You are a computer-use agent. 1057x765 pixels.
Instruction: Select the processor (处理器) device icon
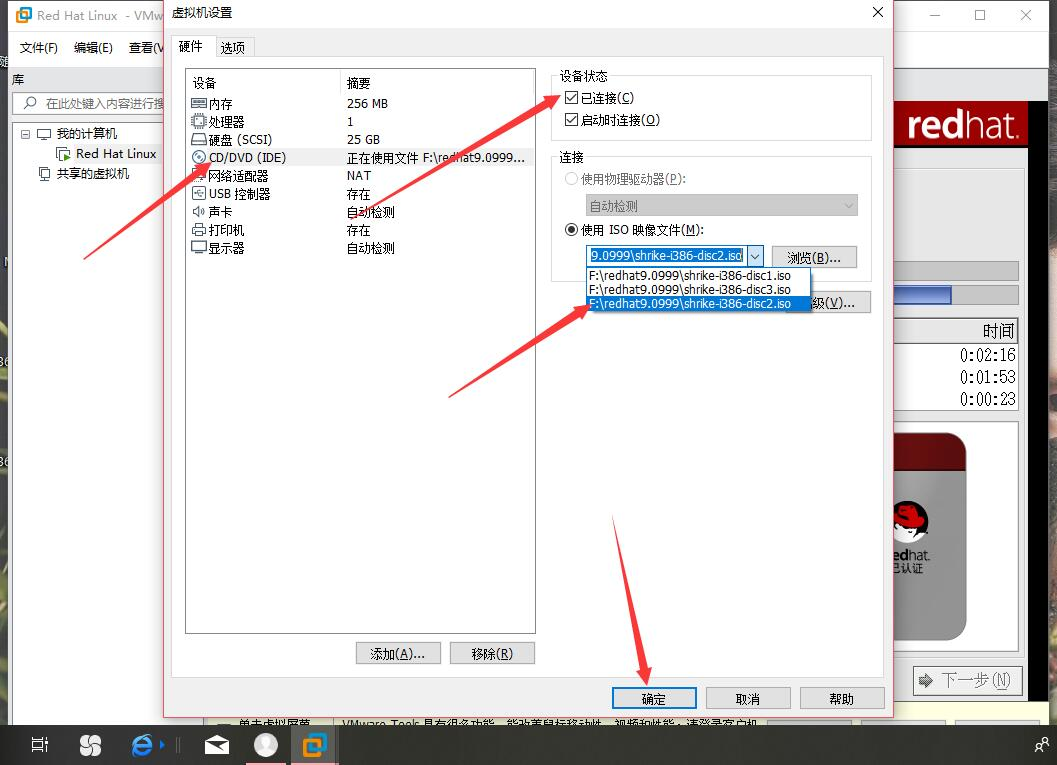tap(199, 121)
